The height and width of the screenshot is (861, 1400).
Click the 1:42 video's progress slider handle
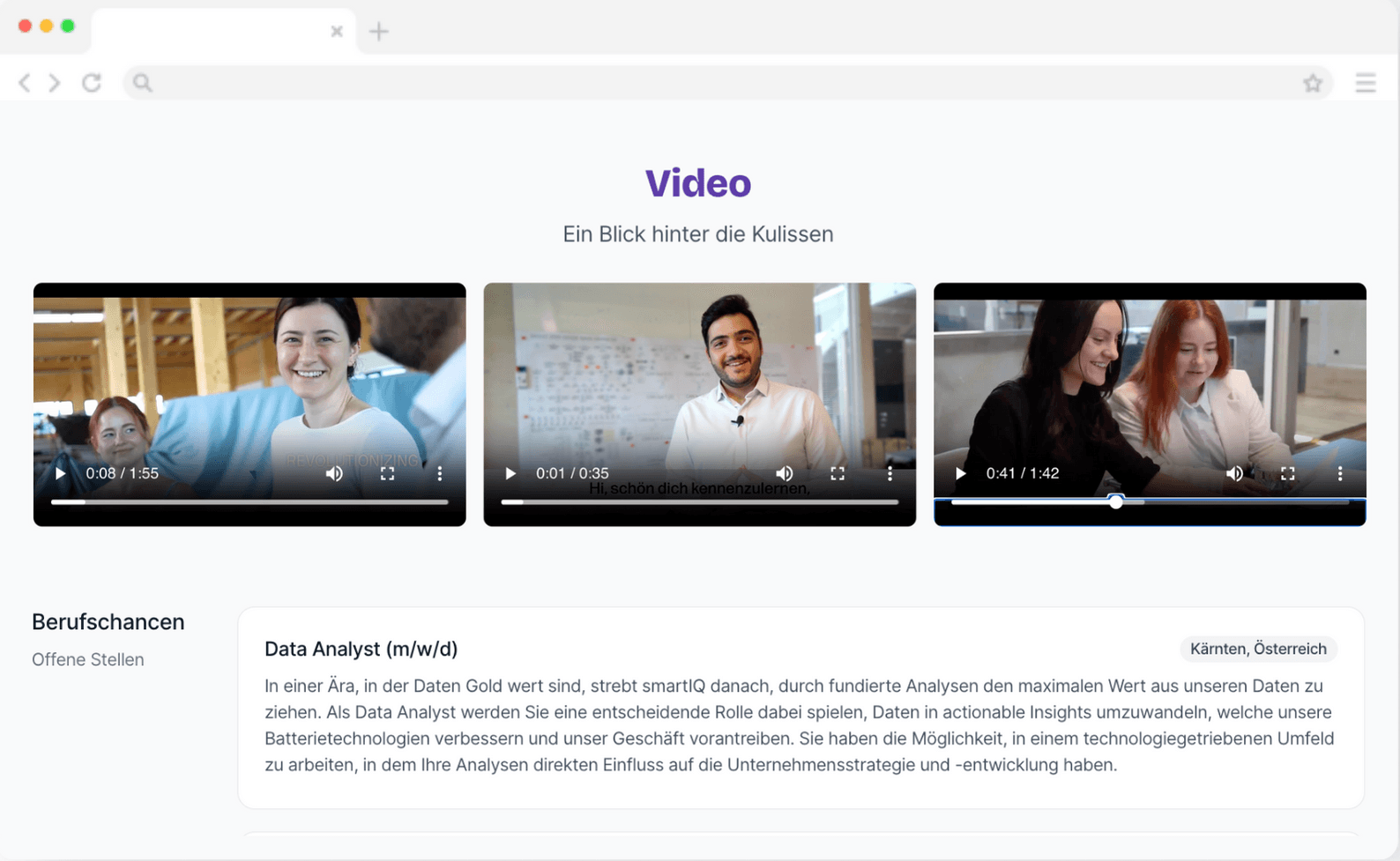pos(1116,501)
